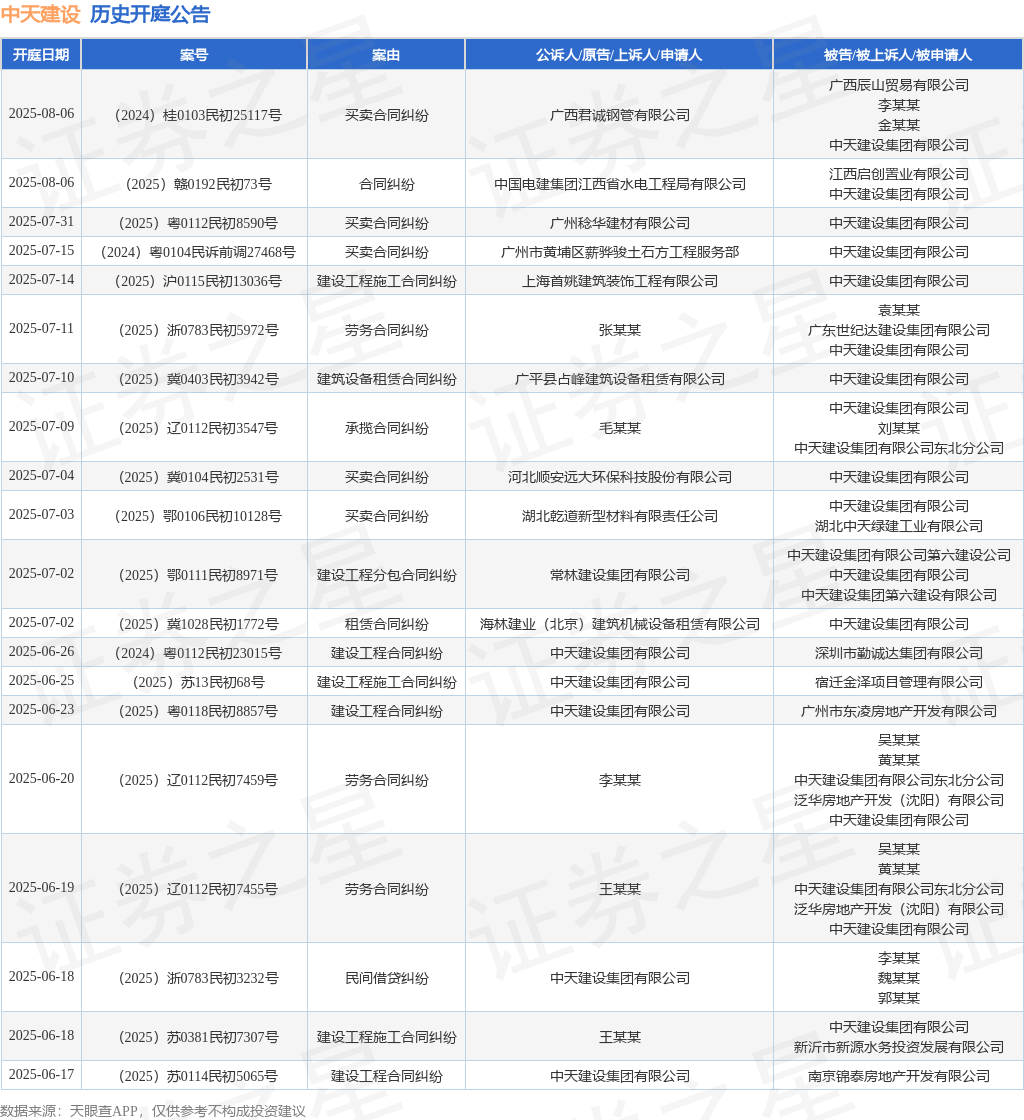Viewport: 1024px width, 1120px height.
Task: Select plaintiff 广西君诚钢管有限公司
Action: pyautogui.click(x=620, y=115)
